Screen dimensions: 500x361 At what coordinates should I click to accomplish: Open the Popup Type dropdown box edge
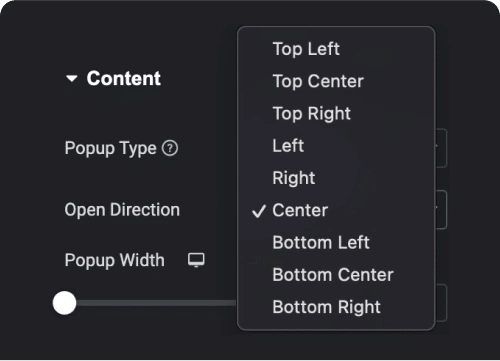point(441,148)
